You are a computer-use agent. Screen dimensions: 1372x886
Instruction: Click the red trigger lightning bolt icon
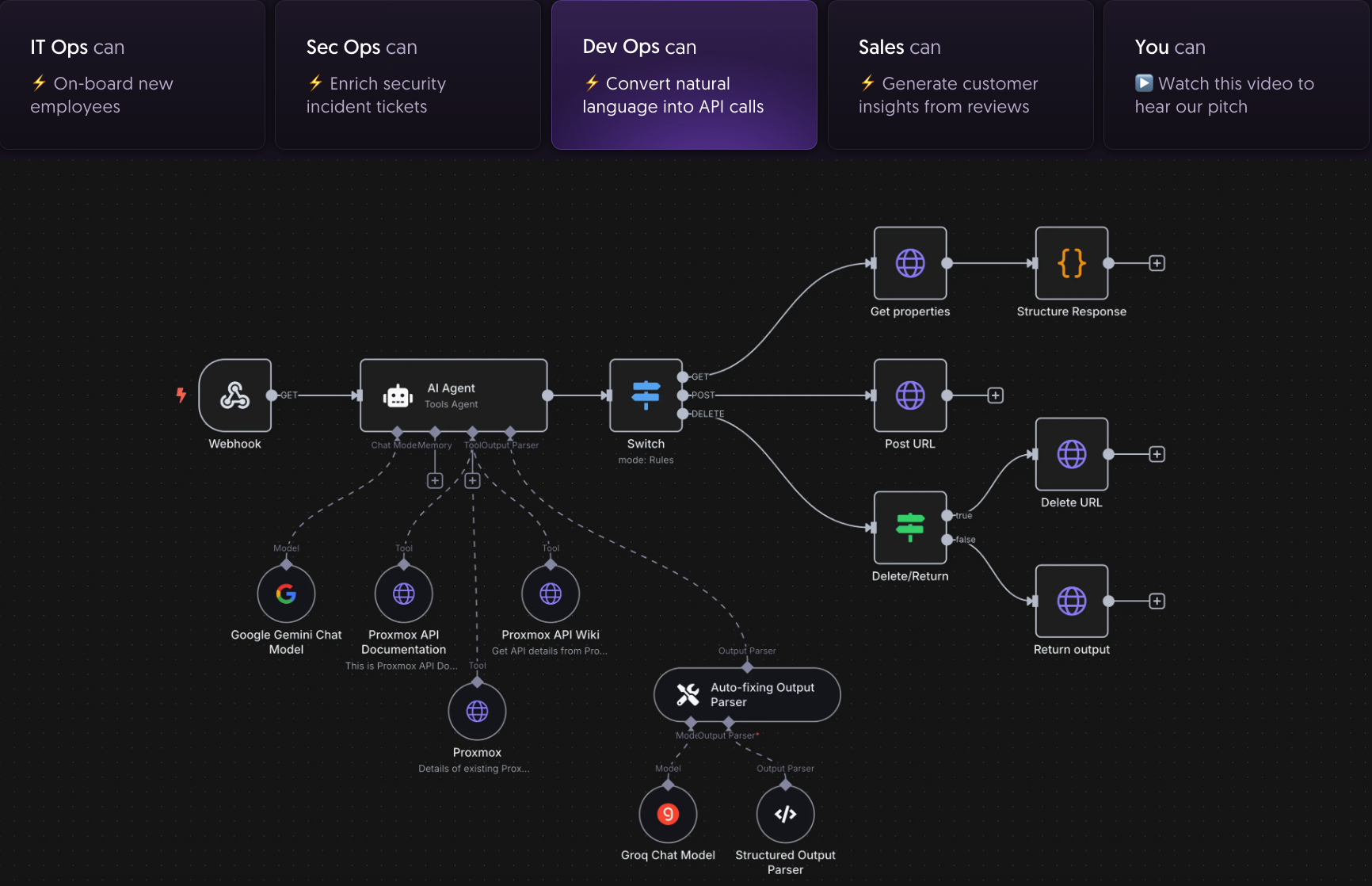(181, 395)
